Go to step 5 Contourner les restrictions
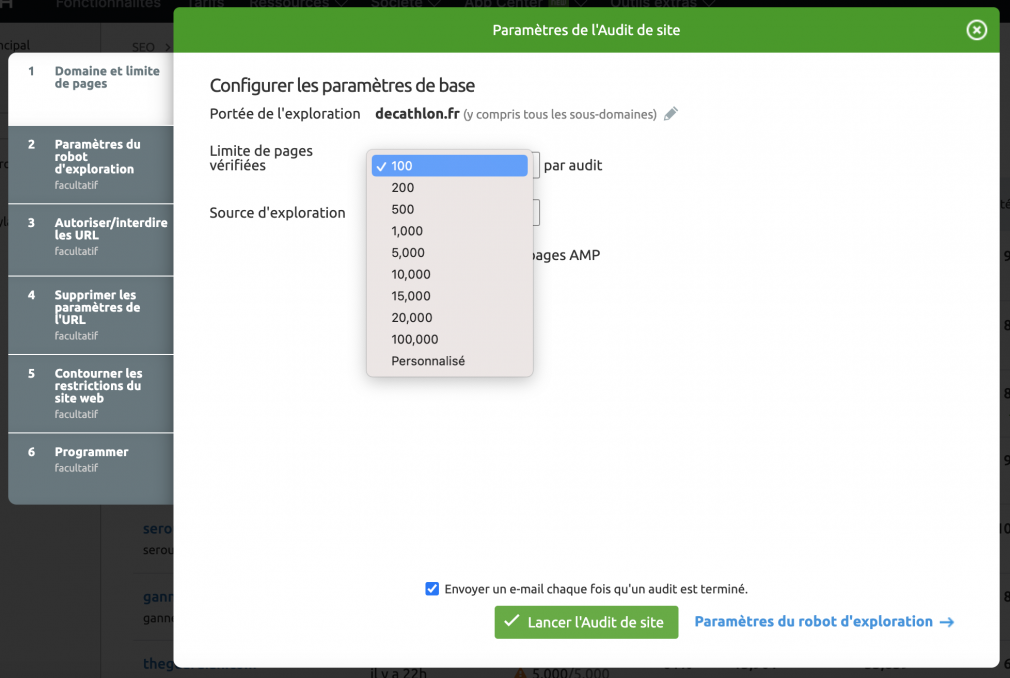This screenshot has height=678, width=1010. [91, 393]
